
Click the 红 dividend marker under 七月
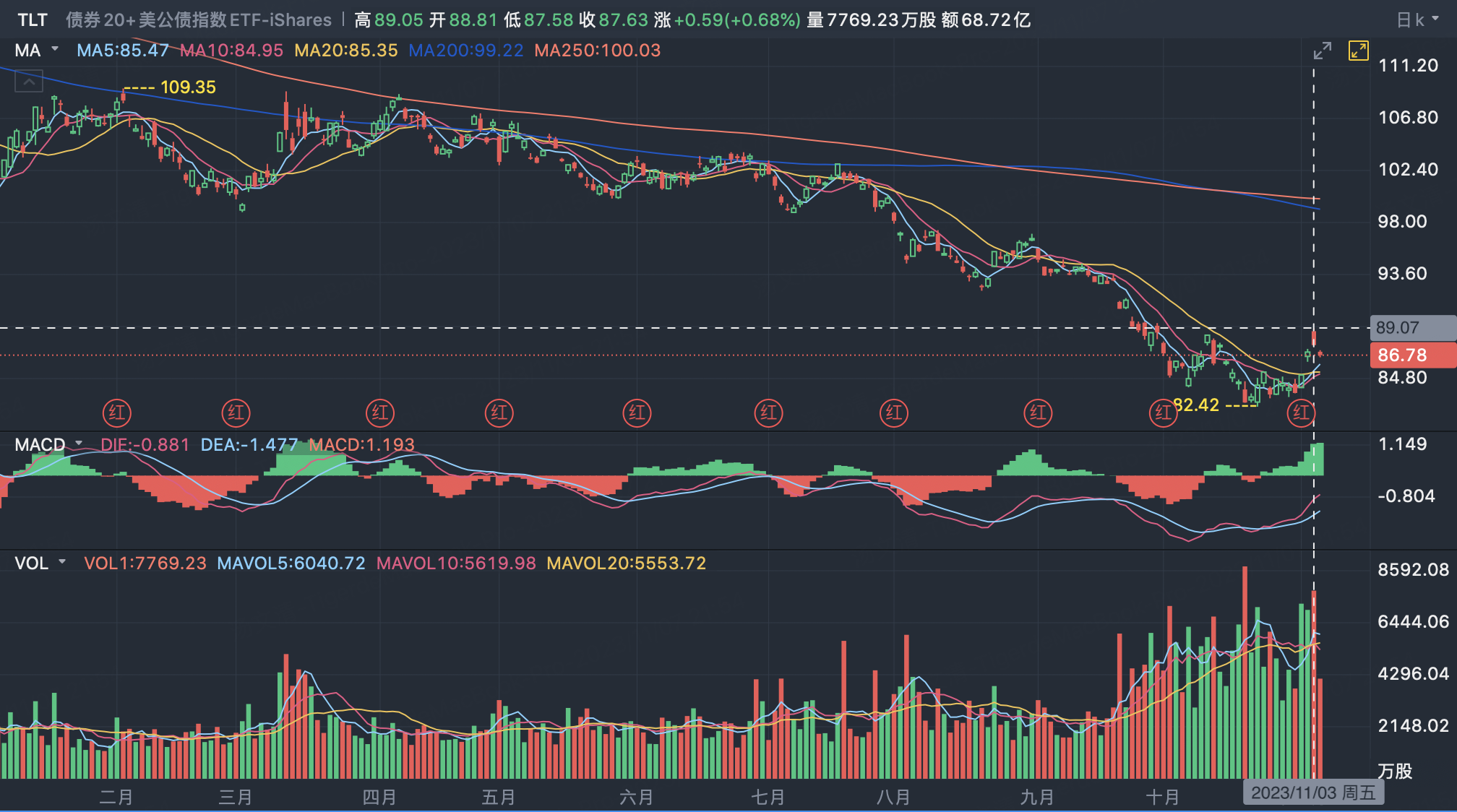768,413
